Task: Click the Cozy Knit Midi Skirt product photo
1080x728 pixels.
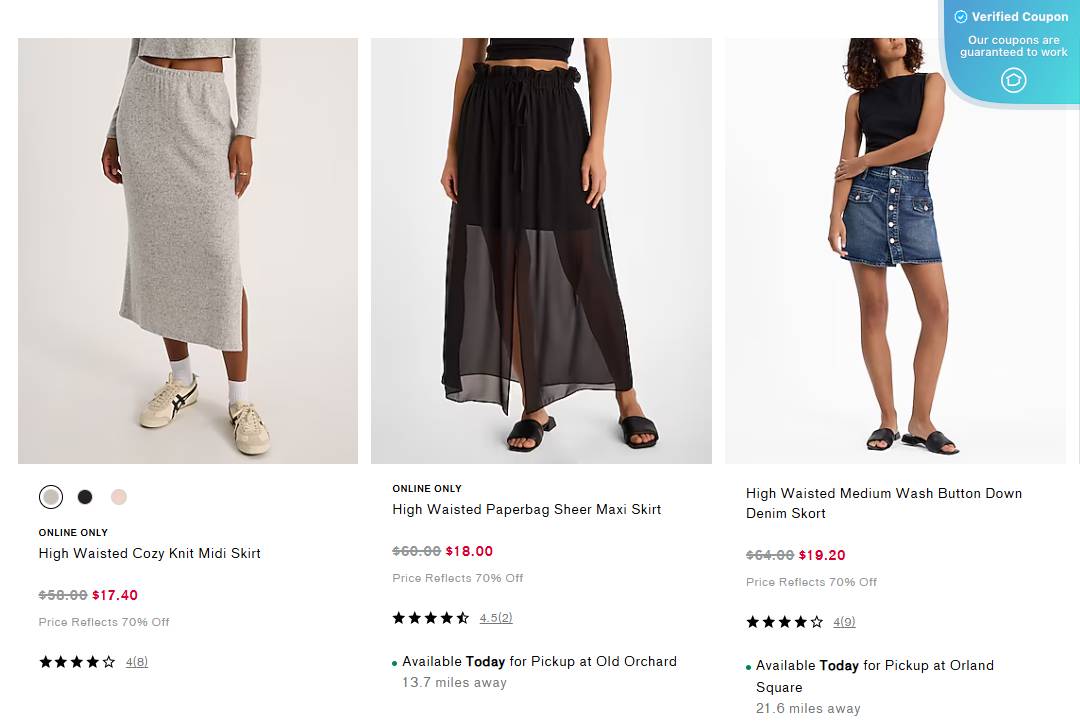Action: pos(187,250)
